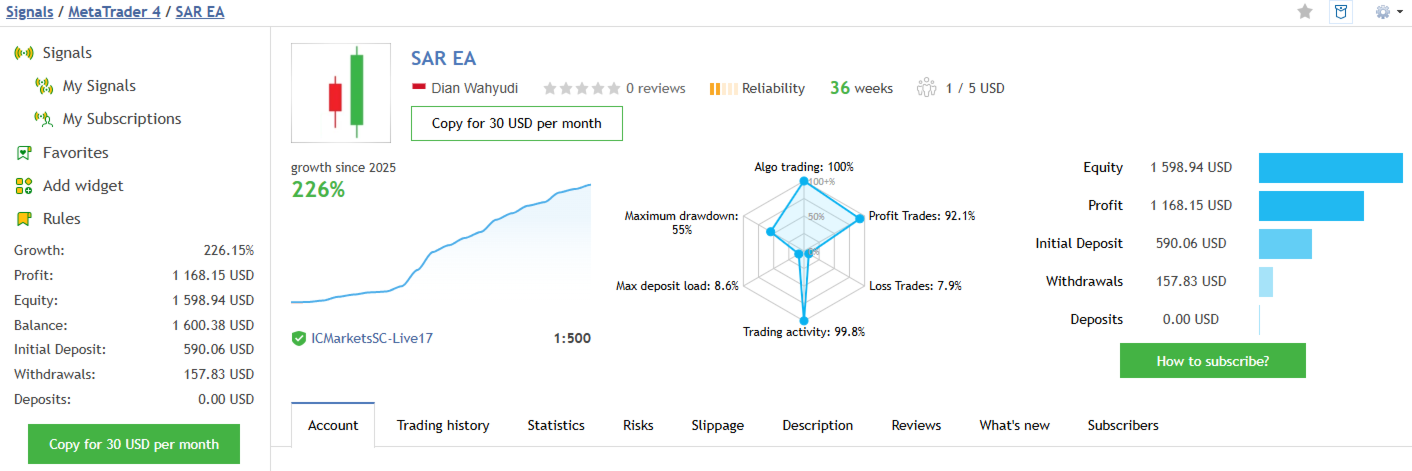Switch to the Statistics tab
This screenshot has width=1412, height=471.
click(x=556, y=425)
